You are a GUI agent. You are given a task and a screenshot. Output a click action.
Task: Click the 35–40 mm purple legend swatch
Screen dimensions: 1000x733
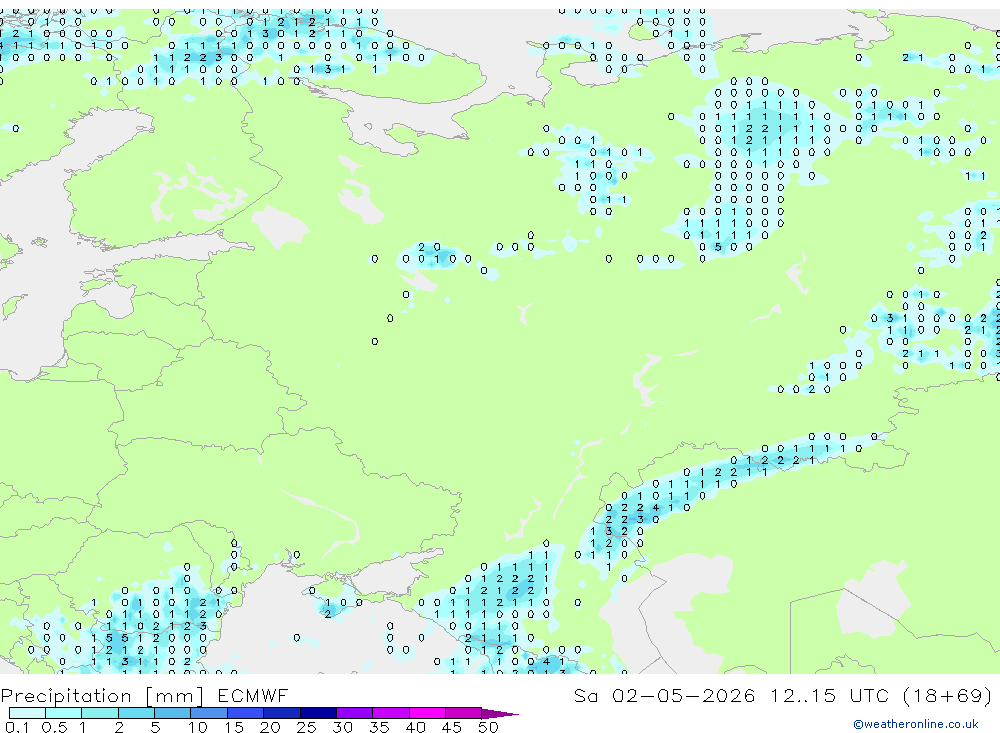tap(391, 713)
